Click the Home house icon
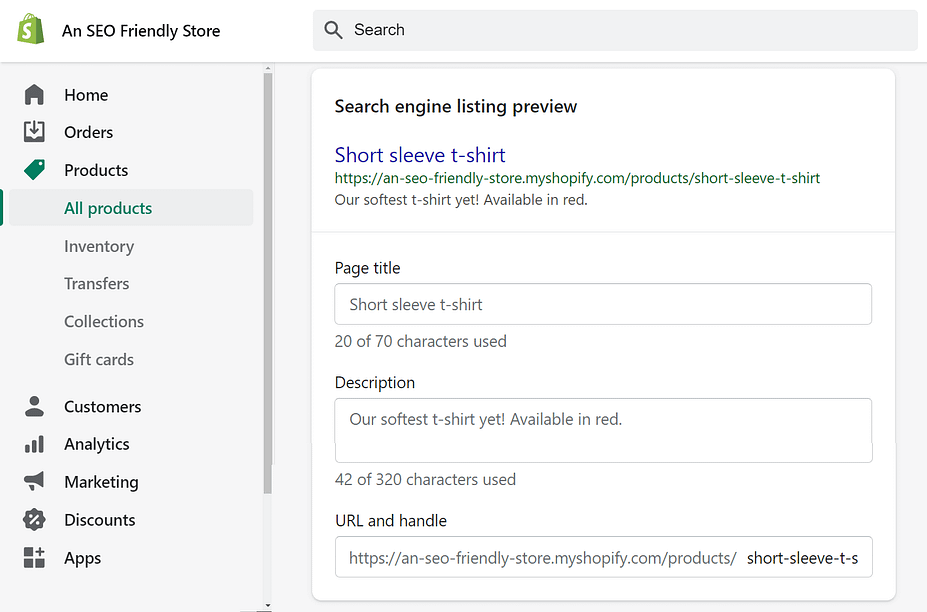The width and height of the screenshot is (927, 612). coord(34,95)
